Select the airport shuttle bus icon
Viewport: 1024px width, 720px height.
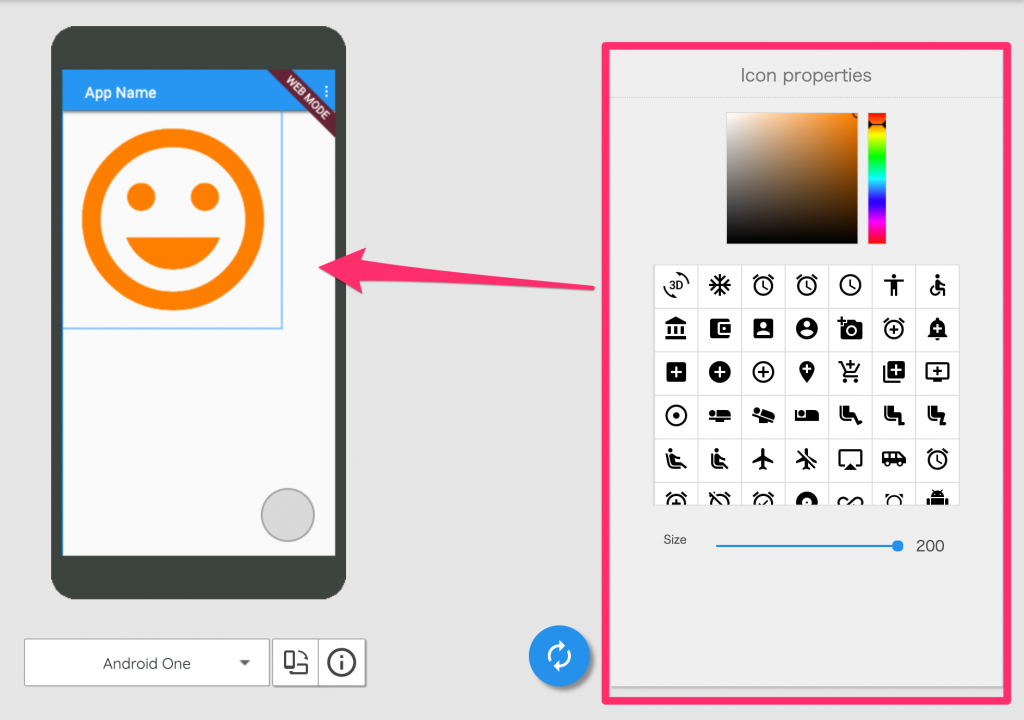click(894, 460)
